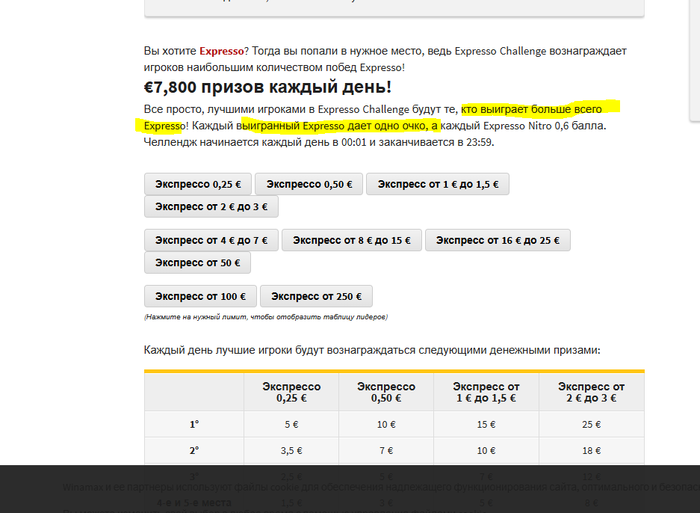Pick Экспресс от 16 € до 25 € button
Screen dimensions: 700x513
tap(498, 240)
